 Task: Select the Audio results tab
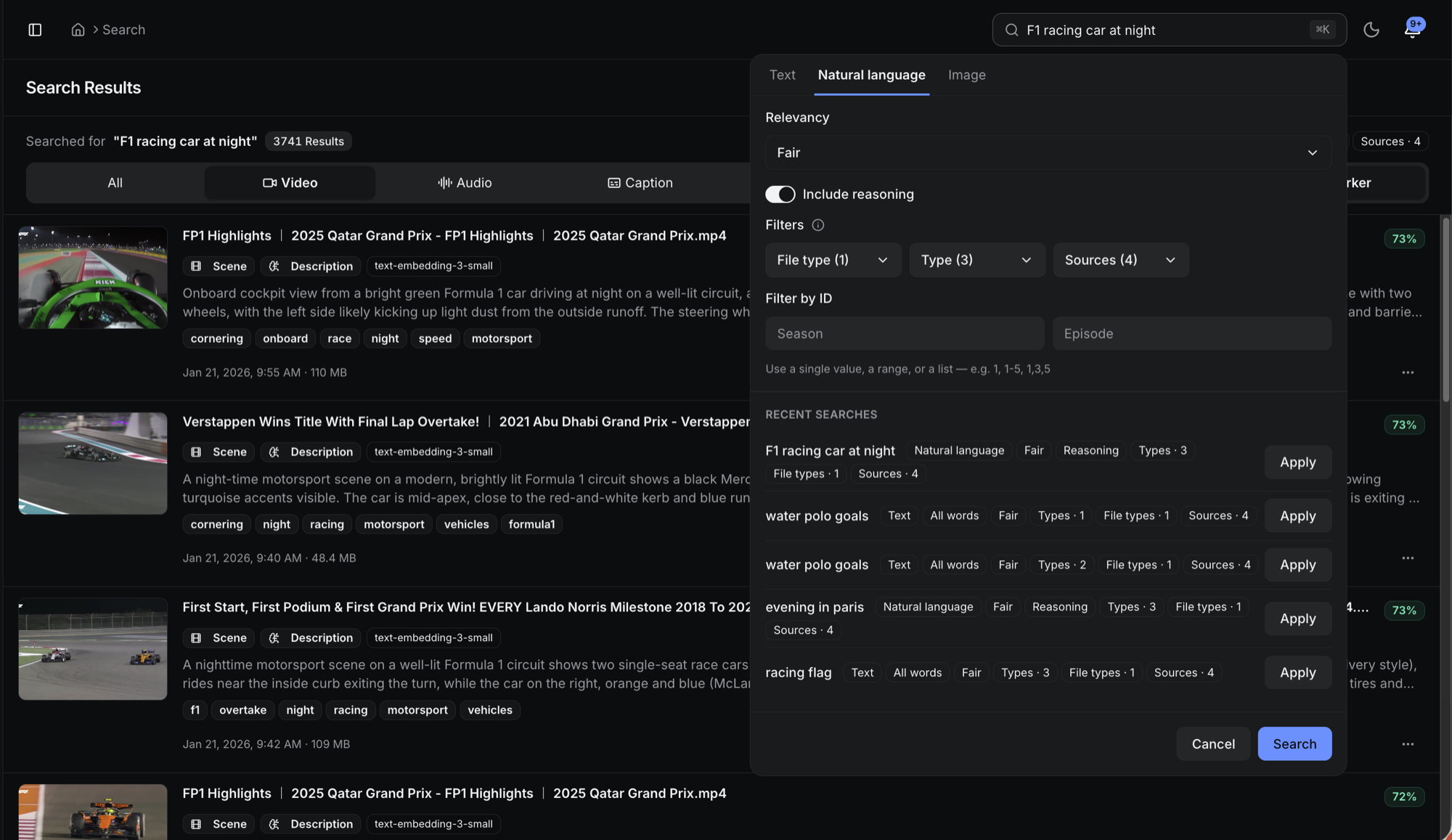(x=465, y=183)
